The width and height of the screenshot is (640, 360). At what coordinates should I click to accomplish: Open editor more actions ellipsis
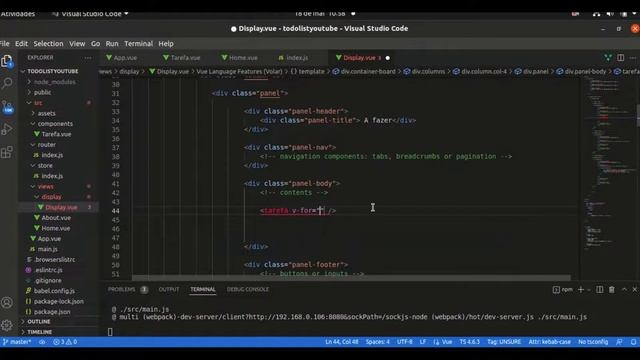(633, 58)
